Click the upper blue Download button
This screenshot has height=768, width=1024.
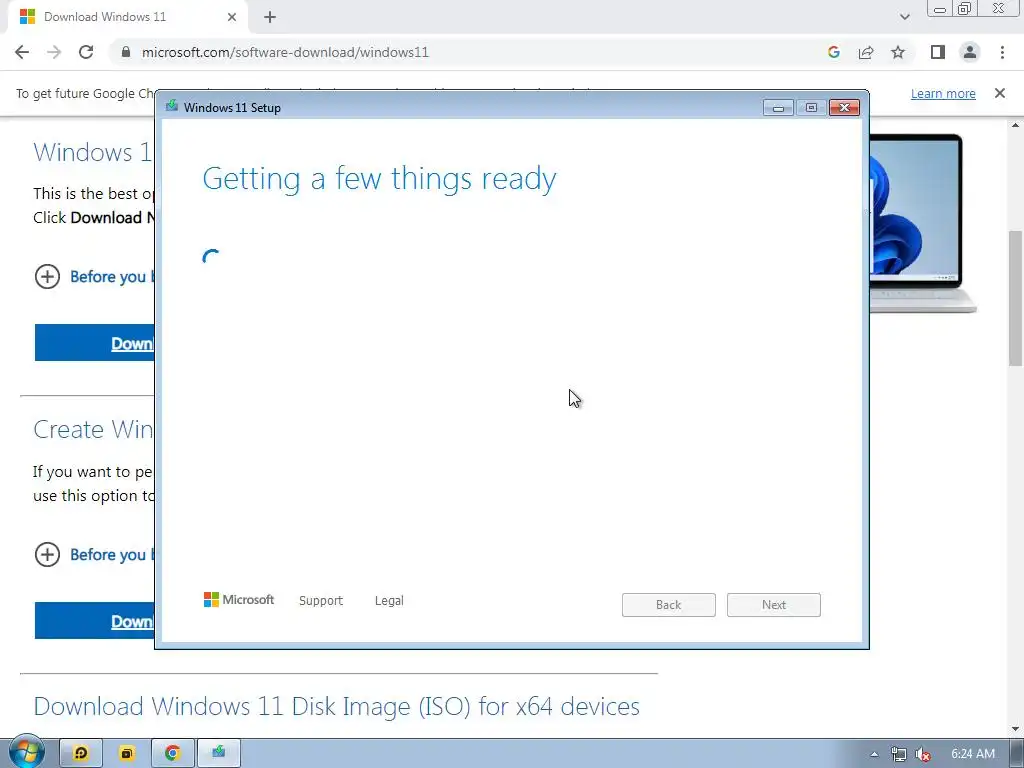(95, 343)
